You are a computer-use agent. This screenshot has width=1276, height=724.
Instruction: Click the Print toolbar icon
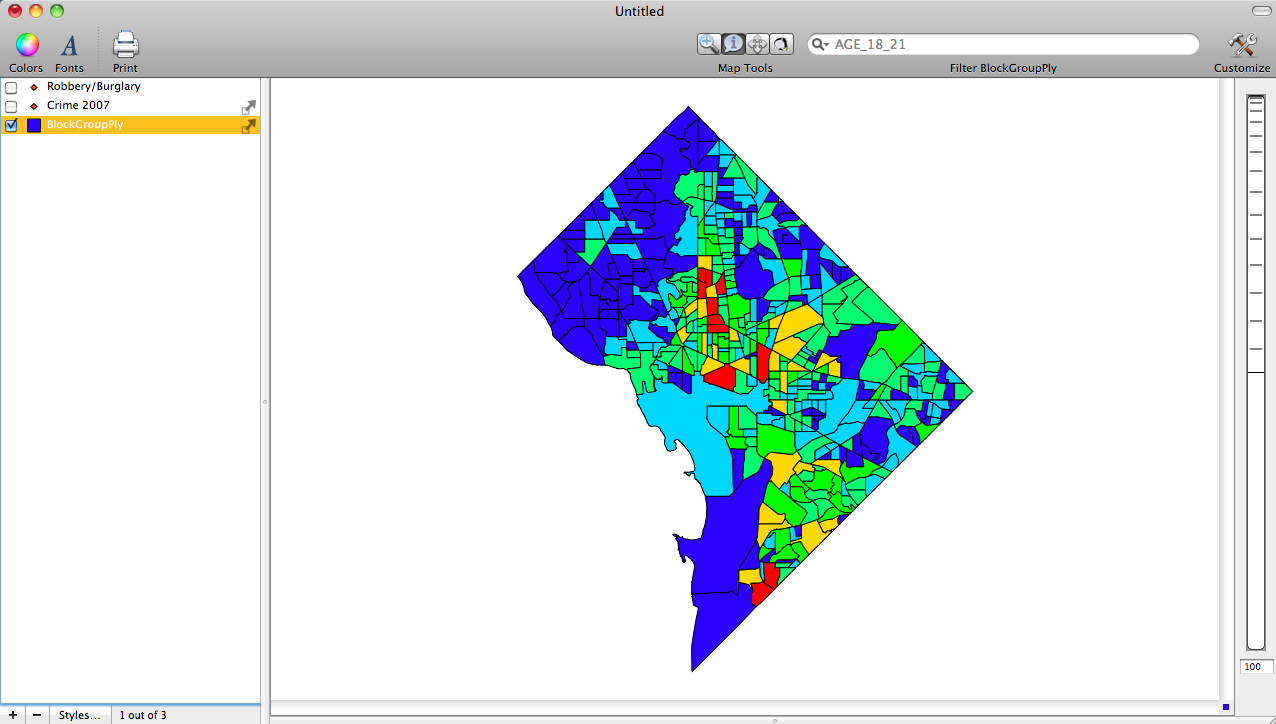125,45
